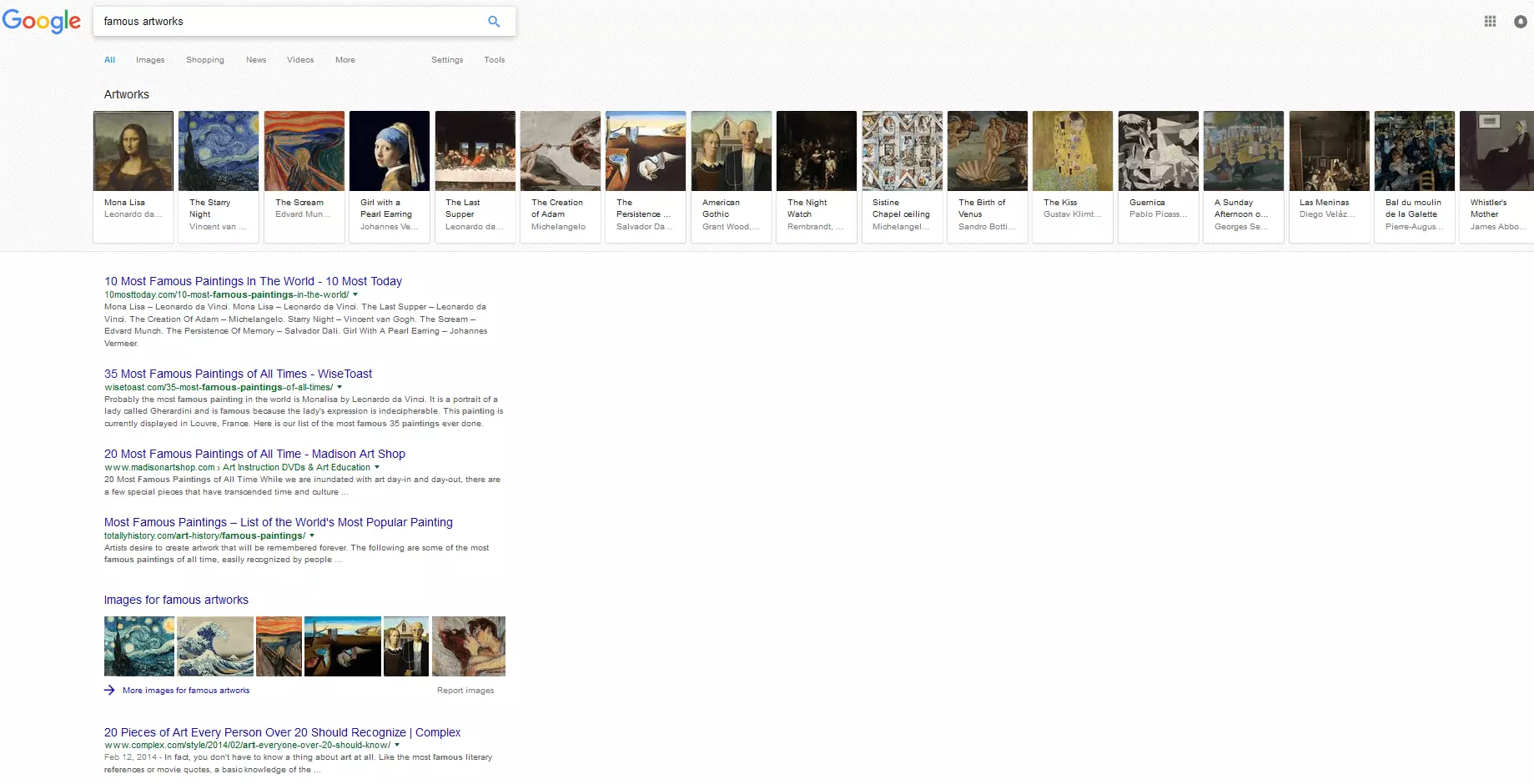Open The Kiss artwork card
Image resolution: width=1534 pixels, height=784 pixels.
[x=1073, y=177]
